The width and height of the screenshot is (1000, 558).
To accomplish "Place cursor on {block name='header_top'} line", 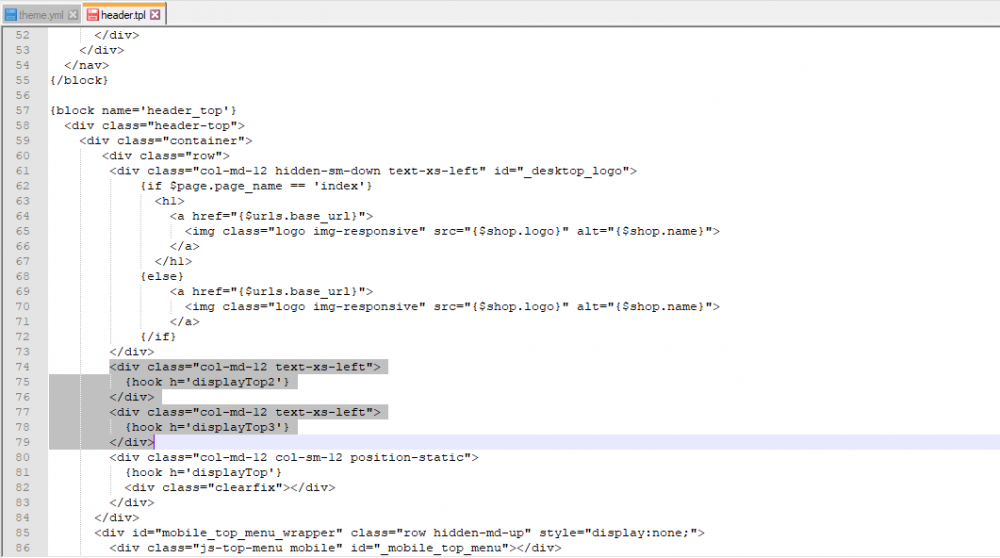I will [143, 110].
